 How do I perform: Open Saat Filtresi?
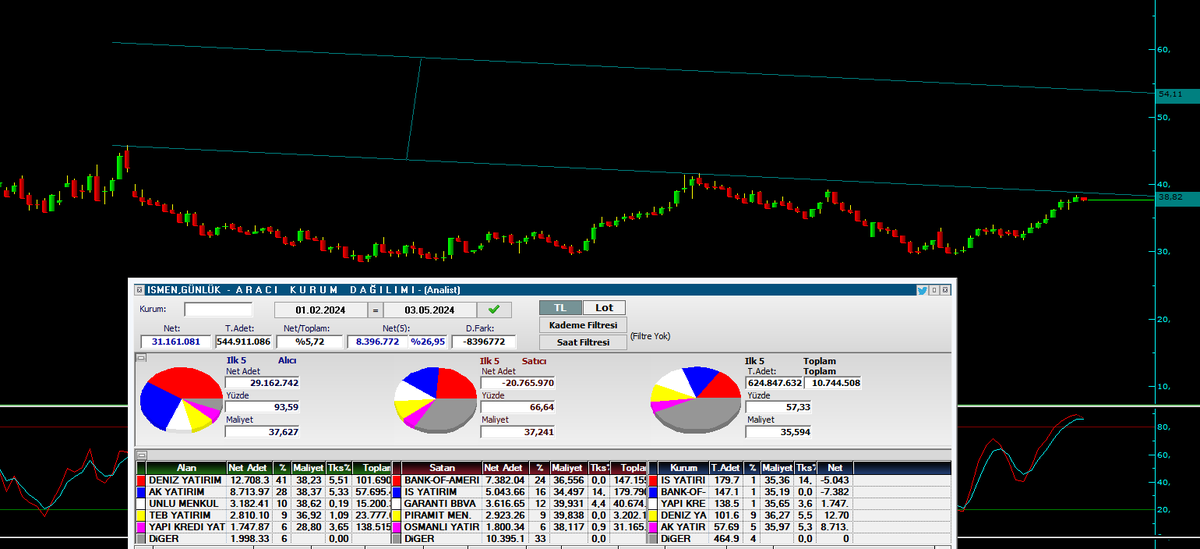[x=583, y=342]
